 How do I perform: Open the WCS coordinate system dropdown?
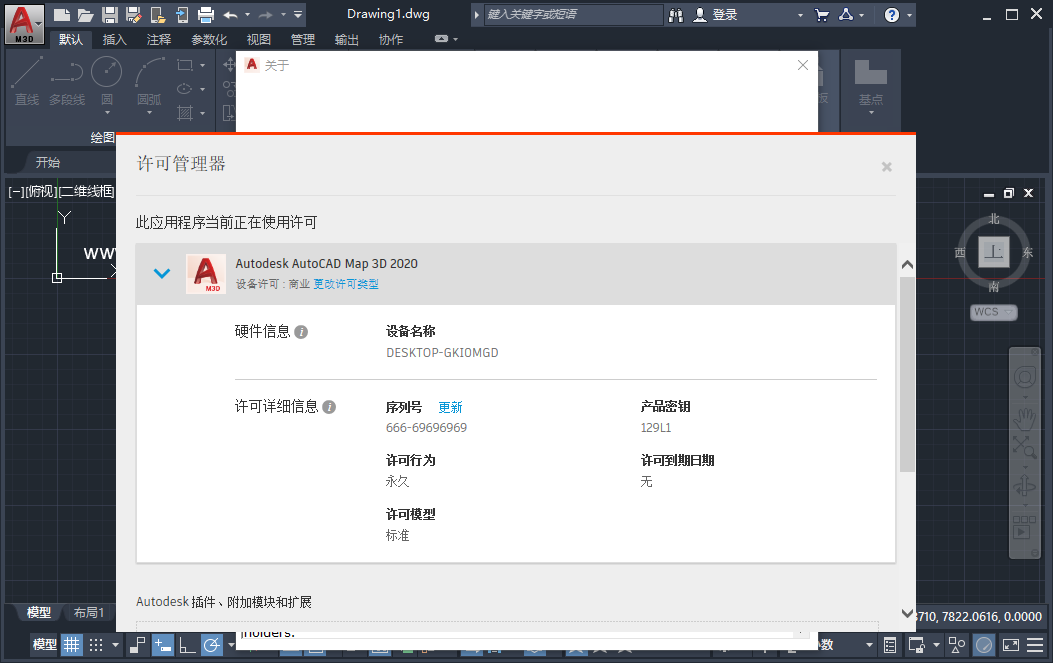pyautogui.click(x=993, y=312)
